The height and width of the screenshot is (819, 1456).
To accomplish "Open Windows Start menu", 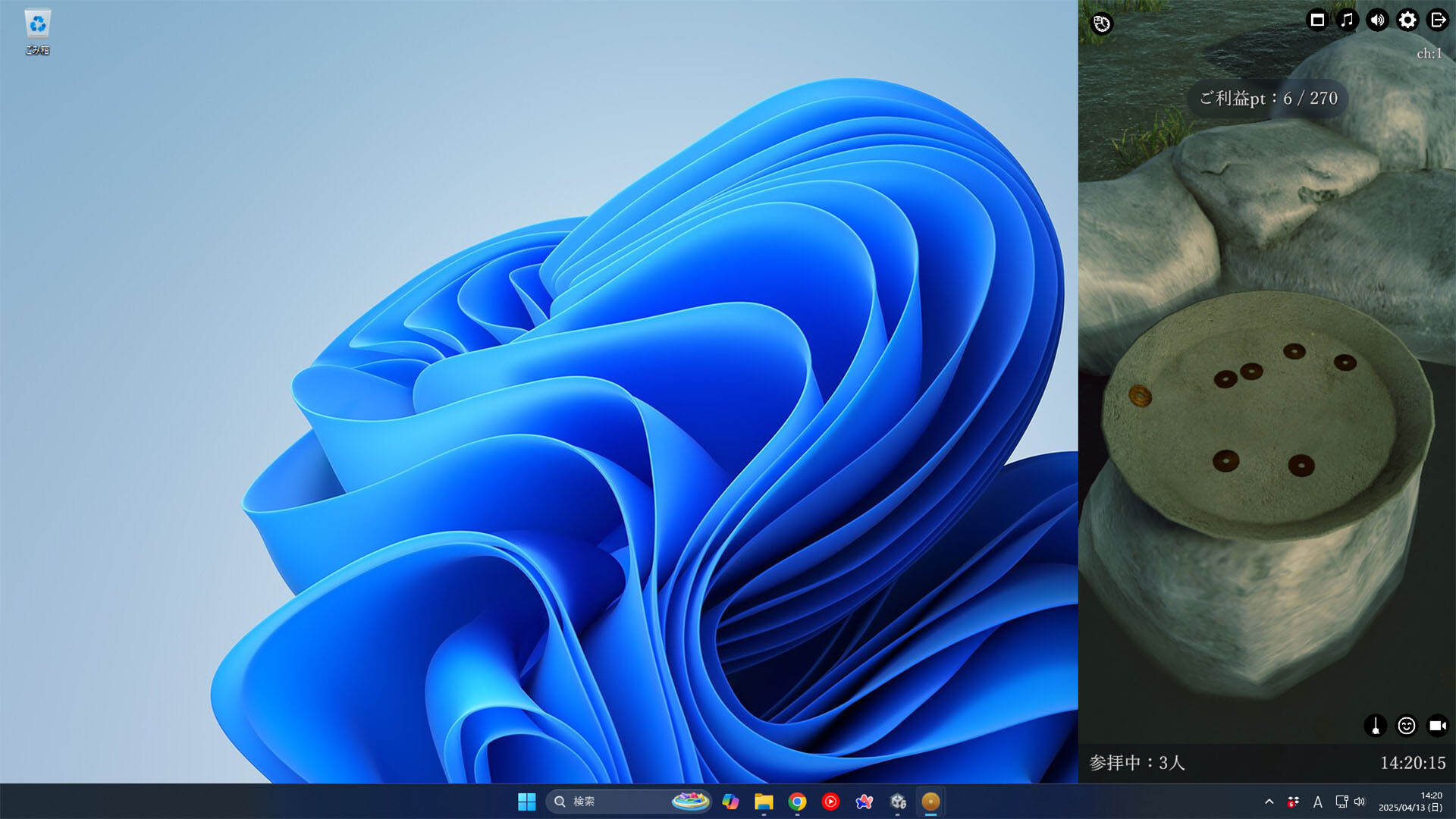I will tap(526, 802).
